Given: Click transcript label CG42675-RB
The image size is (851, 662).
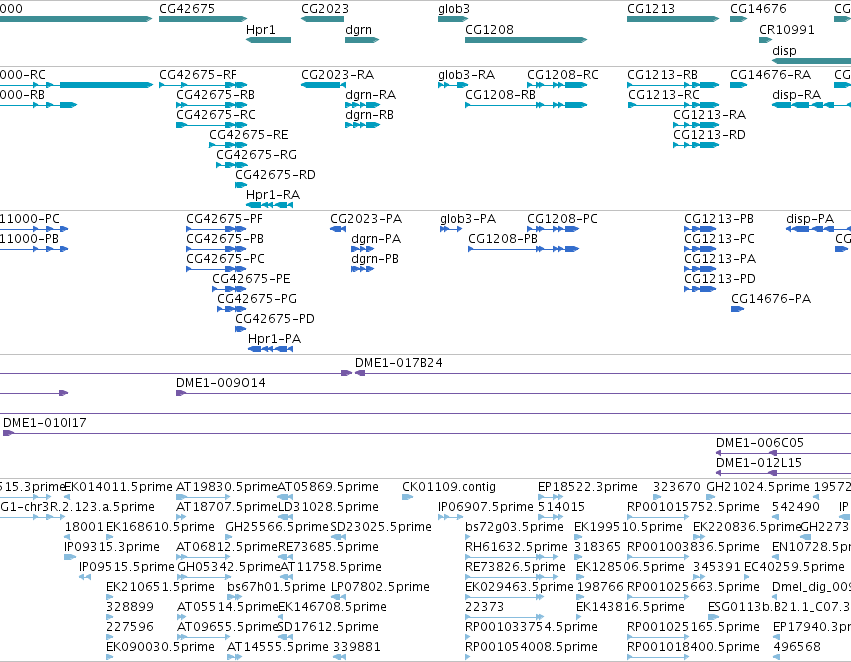Looking at the screenshot, I should (x=215, y=94).
